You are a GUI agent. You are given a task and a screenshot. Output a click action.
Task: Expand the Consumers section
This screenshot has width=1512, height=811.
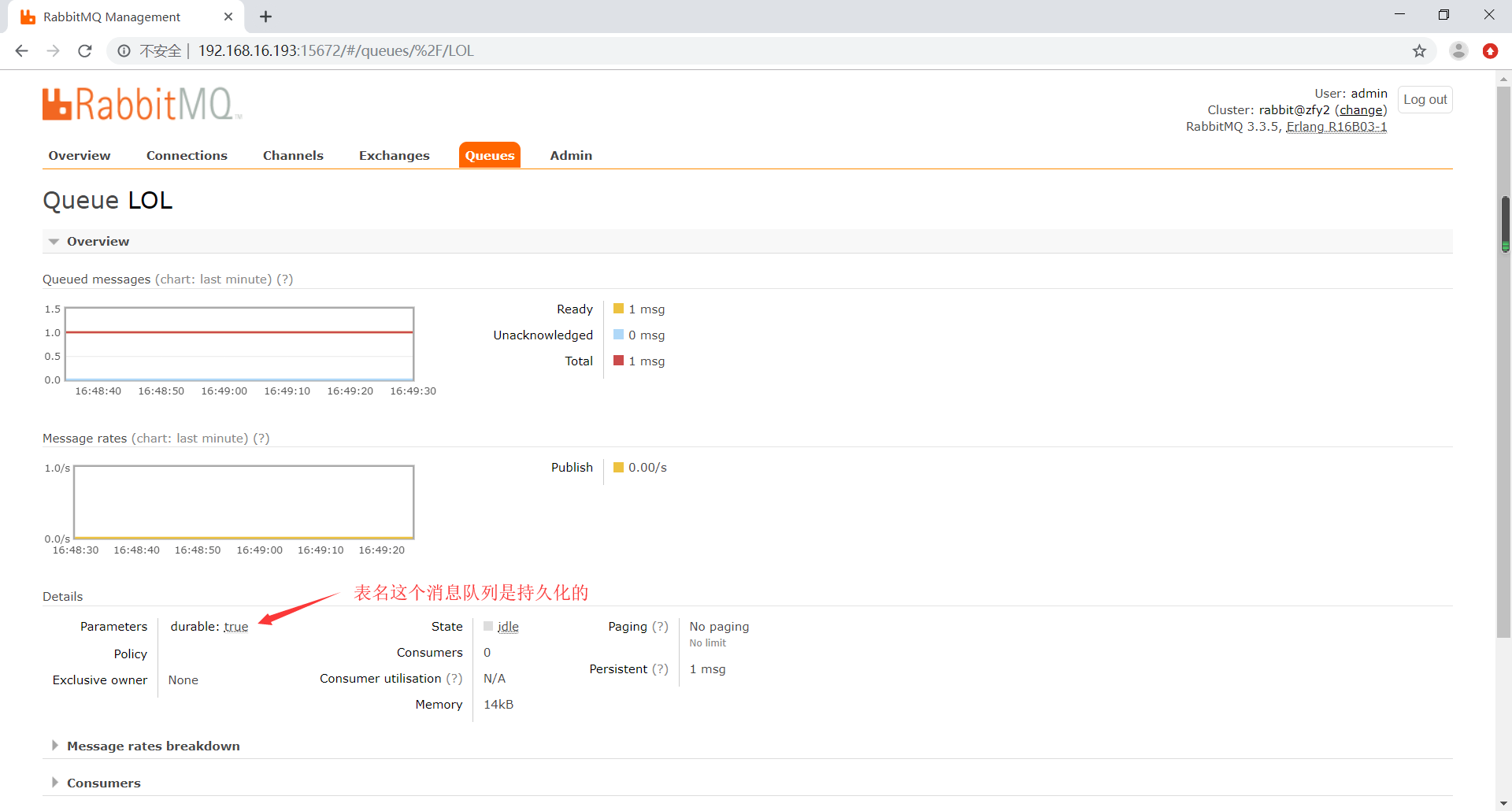coord(95,783)
